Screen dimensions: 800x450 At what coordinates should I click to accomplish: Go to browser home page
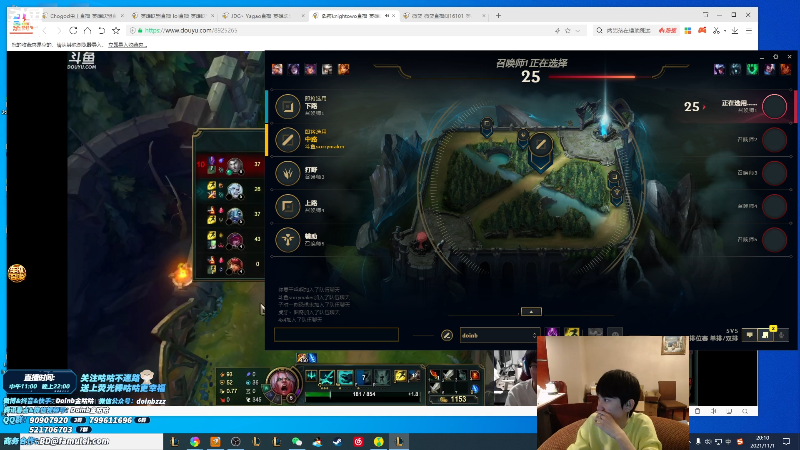point(87,31)
